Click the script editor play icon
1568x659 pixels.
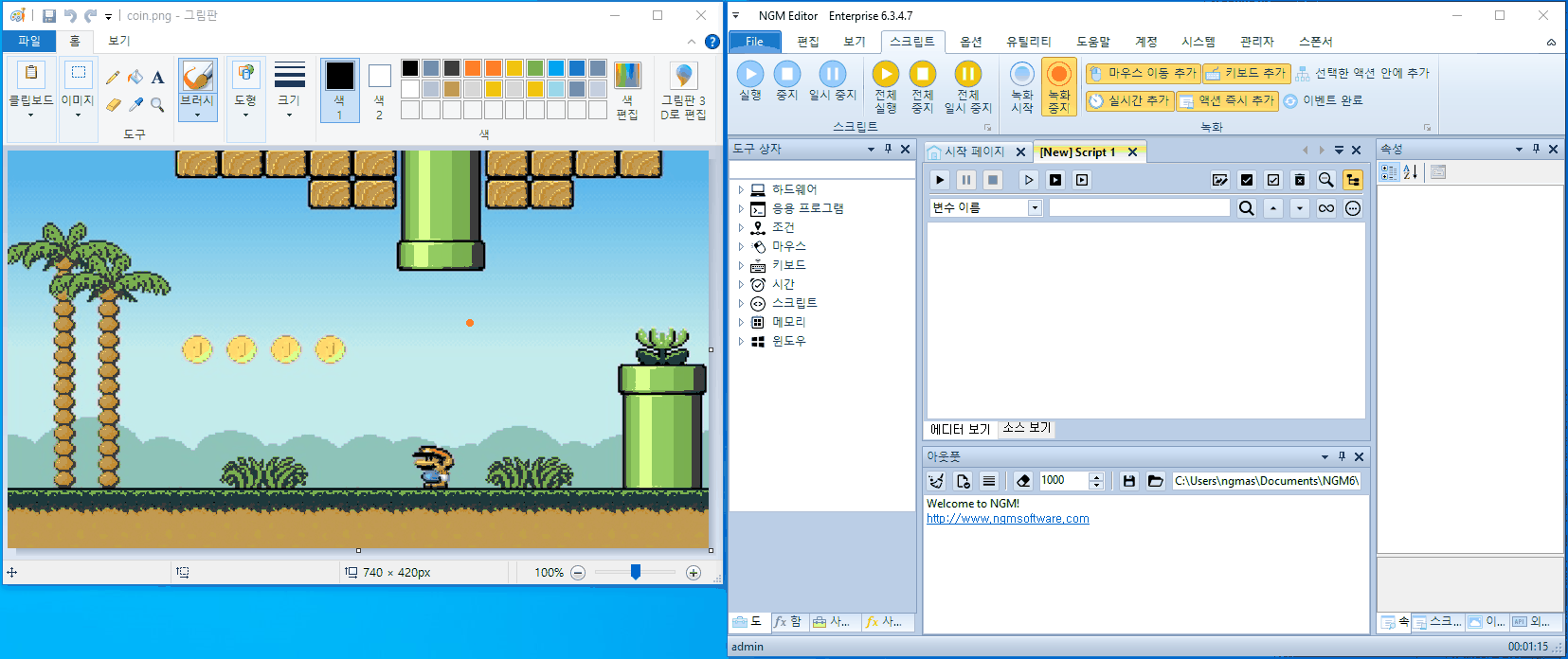[940, 180]
